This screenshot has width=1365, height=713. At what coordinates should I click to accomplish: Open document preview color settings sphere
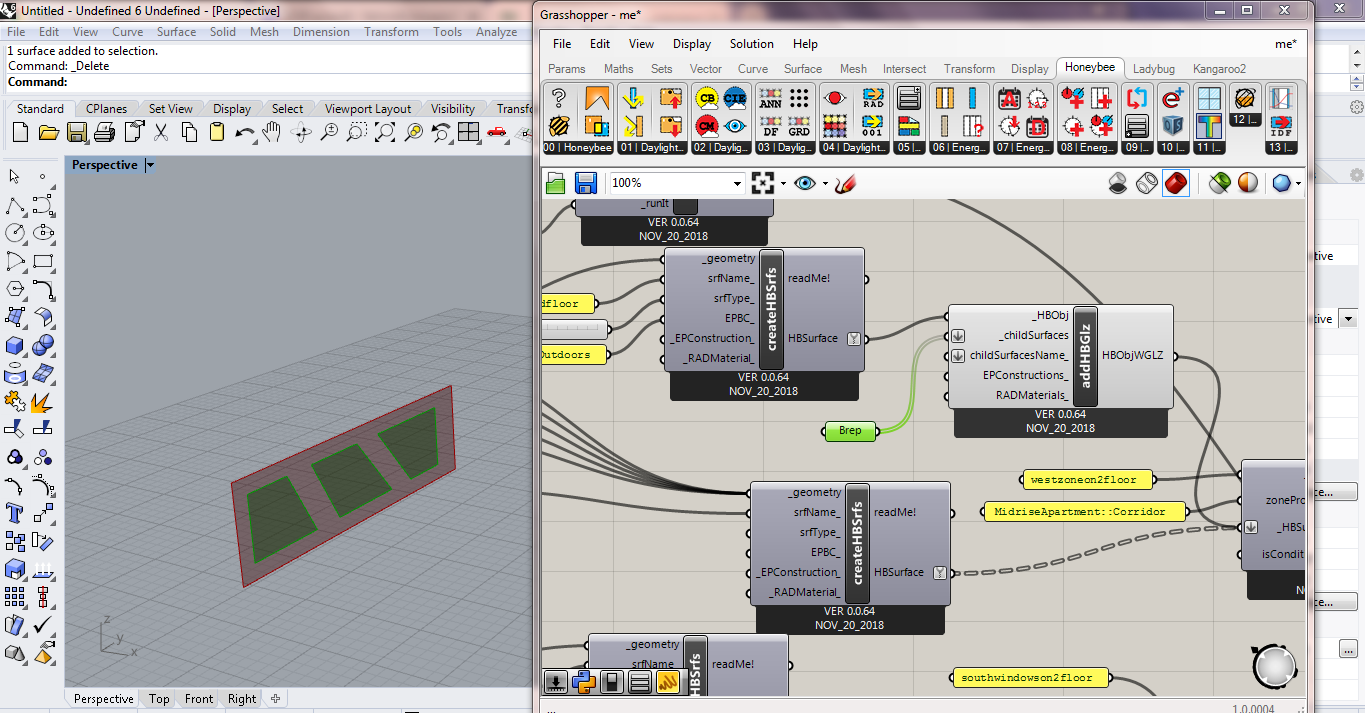pyautogui.click(x=1281, y=183)
